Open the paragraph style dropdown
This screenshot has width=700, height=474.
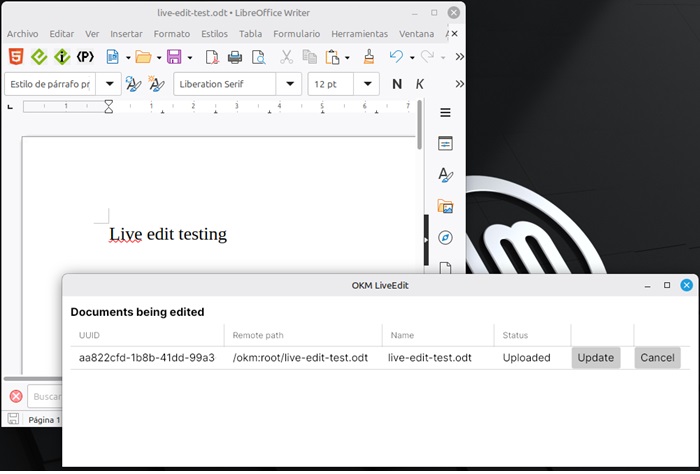(109, 84)
